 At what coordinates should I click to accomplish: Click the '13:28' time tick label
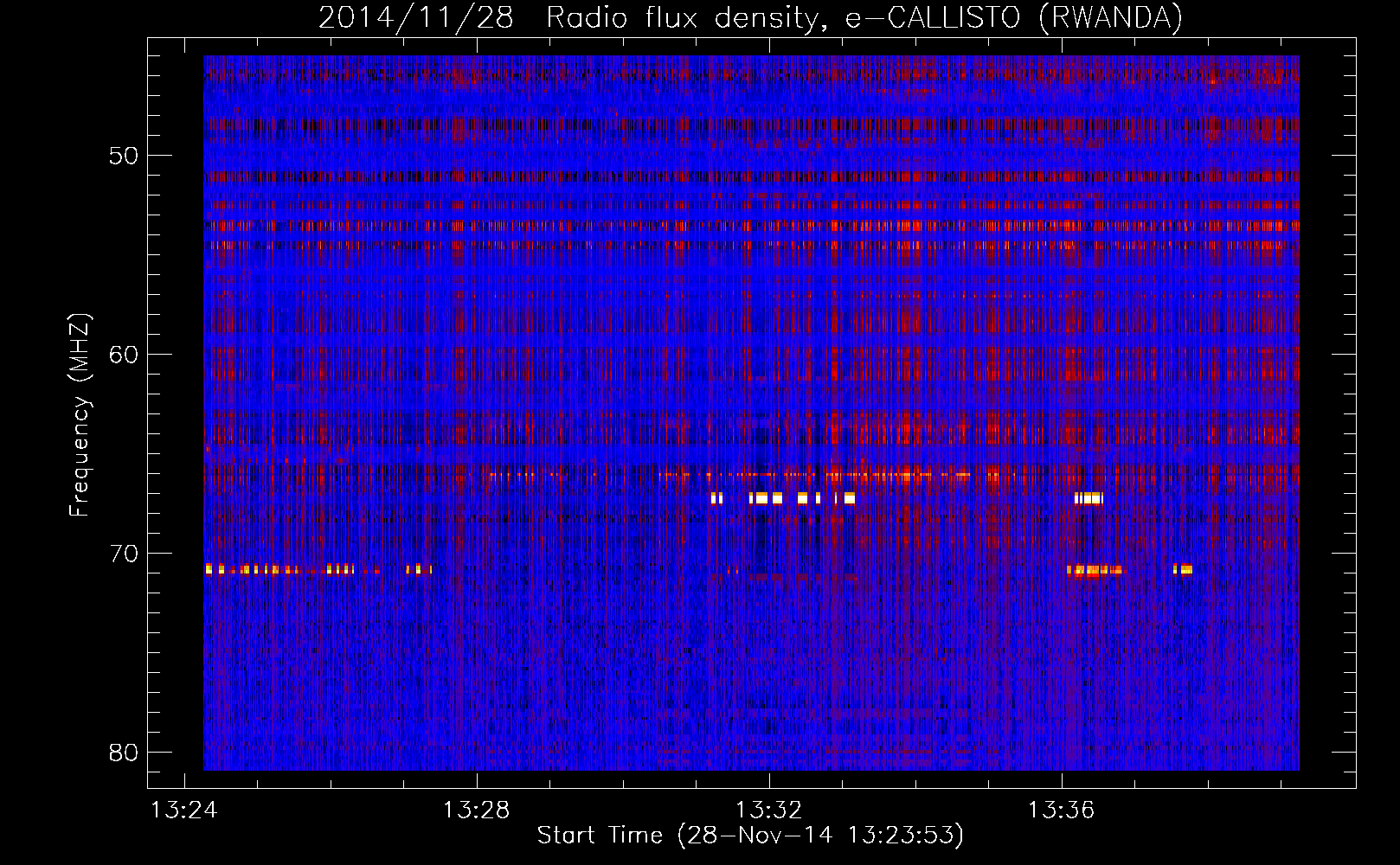[476, 811]
